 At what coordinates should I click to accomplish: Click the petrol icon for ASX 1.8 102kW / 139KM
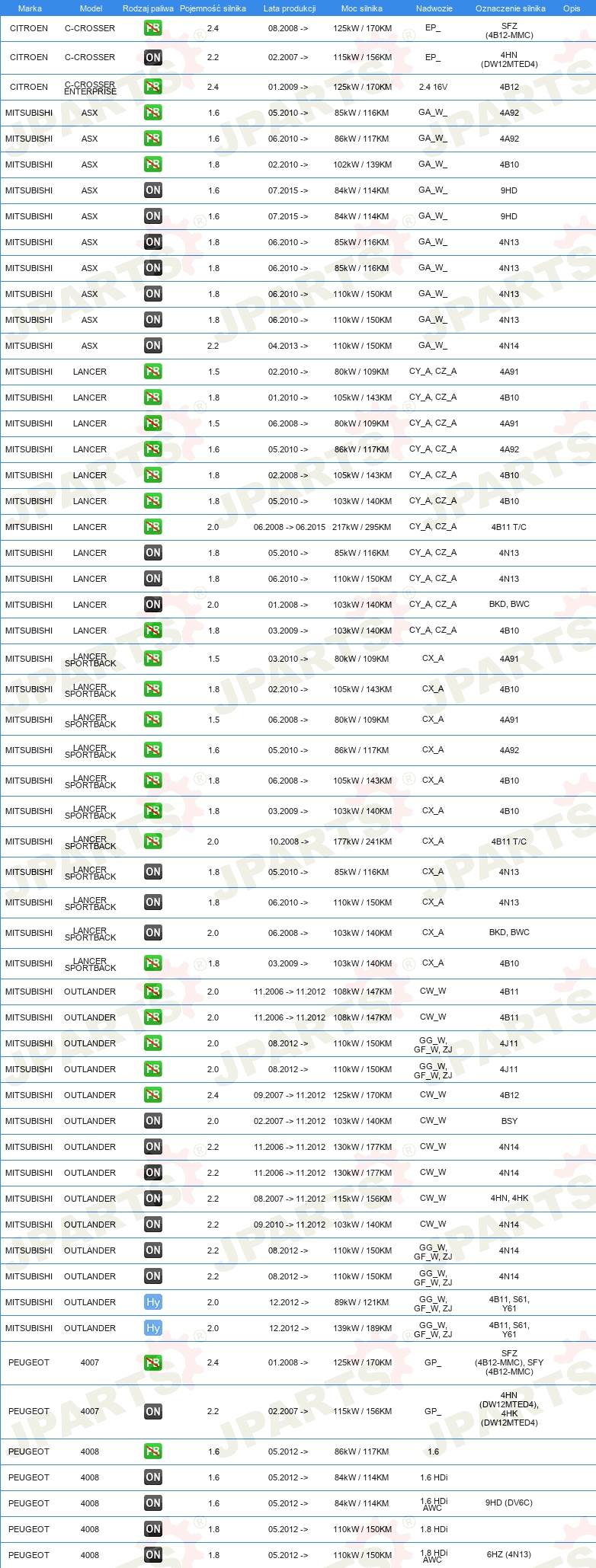[153, 164]
